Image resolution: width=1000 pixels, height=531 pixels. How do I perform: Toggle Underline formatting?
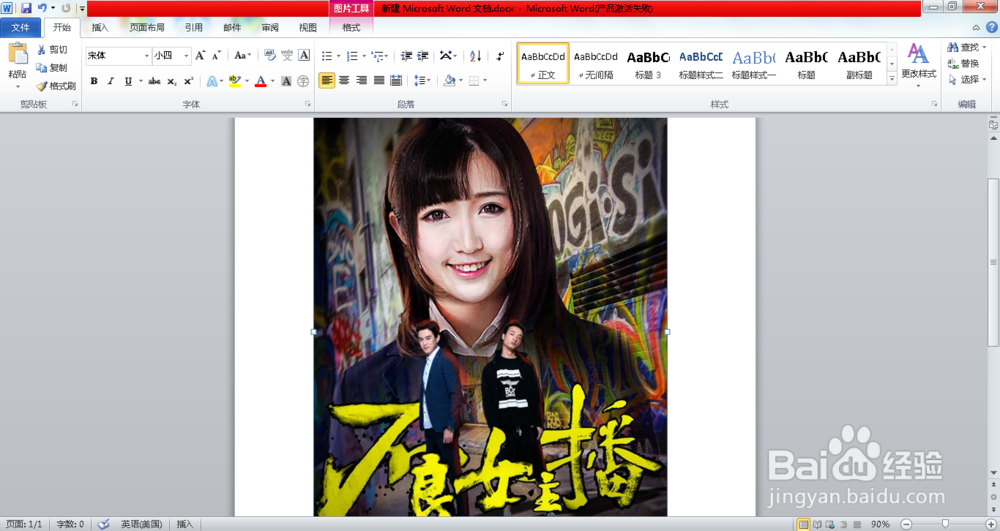[128, 81]
